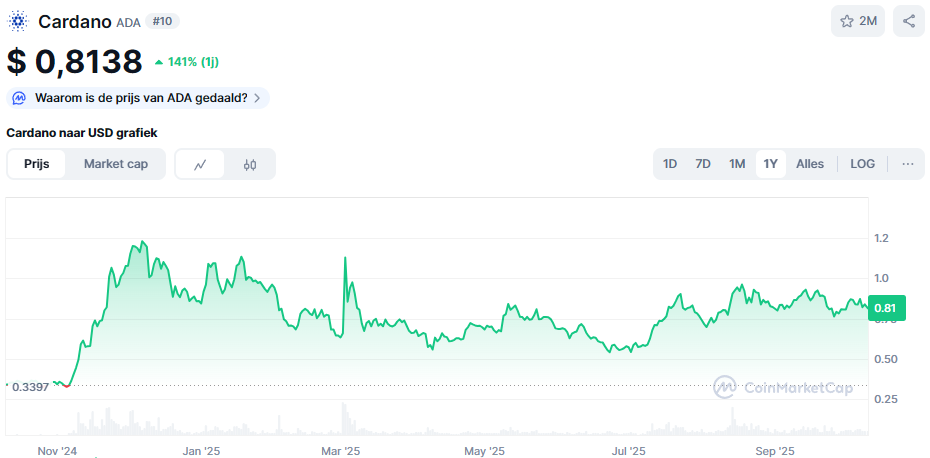Open the share icon button
This screenshot has width=930, height=458.
(908, 21)
